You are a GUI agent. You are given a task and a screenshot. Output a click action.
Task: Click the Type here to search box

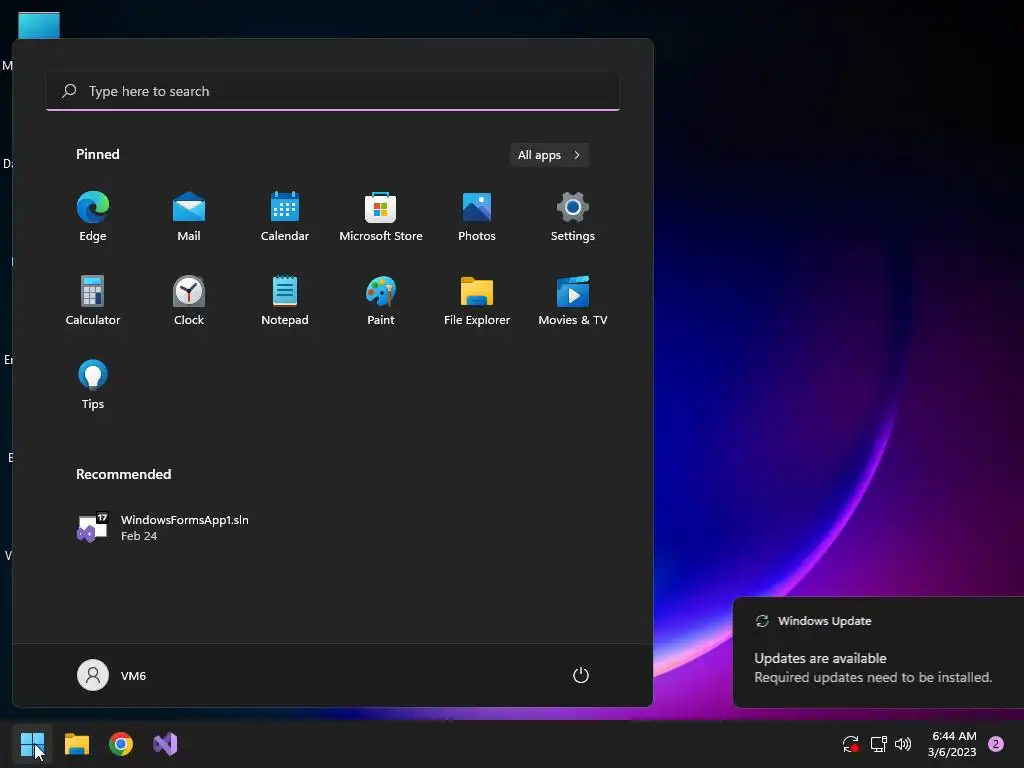click(333, 91)
